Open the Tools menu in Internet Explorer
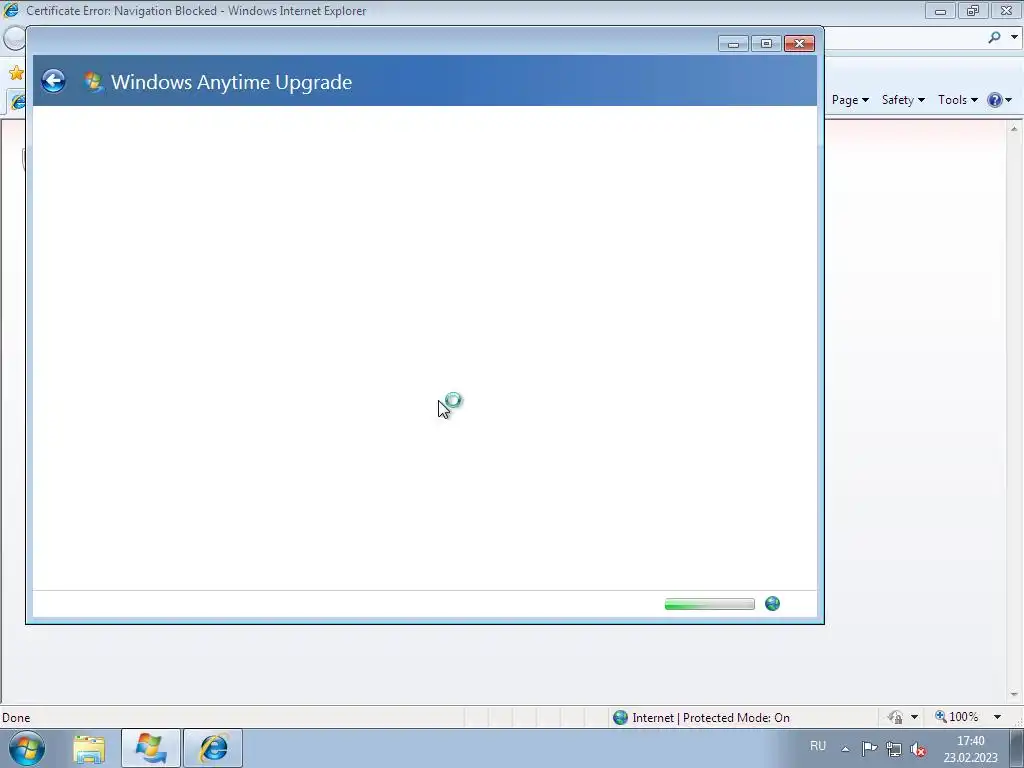The width and height of the screenshot is (1024, 768). pyautogui.click(x=957, y=100)
